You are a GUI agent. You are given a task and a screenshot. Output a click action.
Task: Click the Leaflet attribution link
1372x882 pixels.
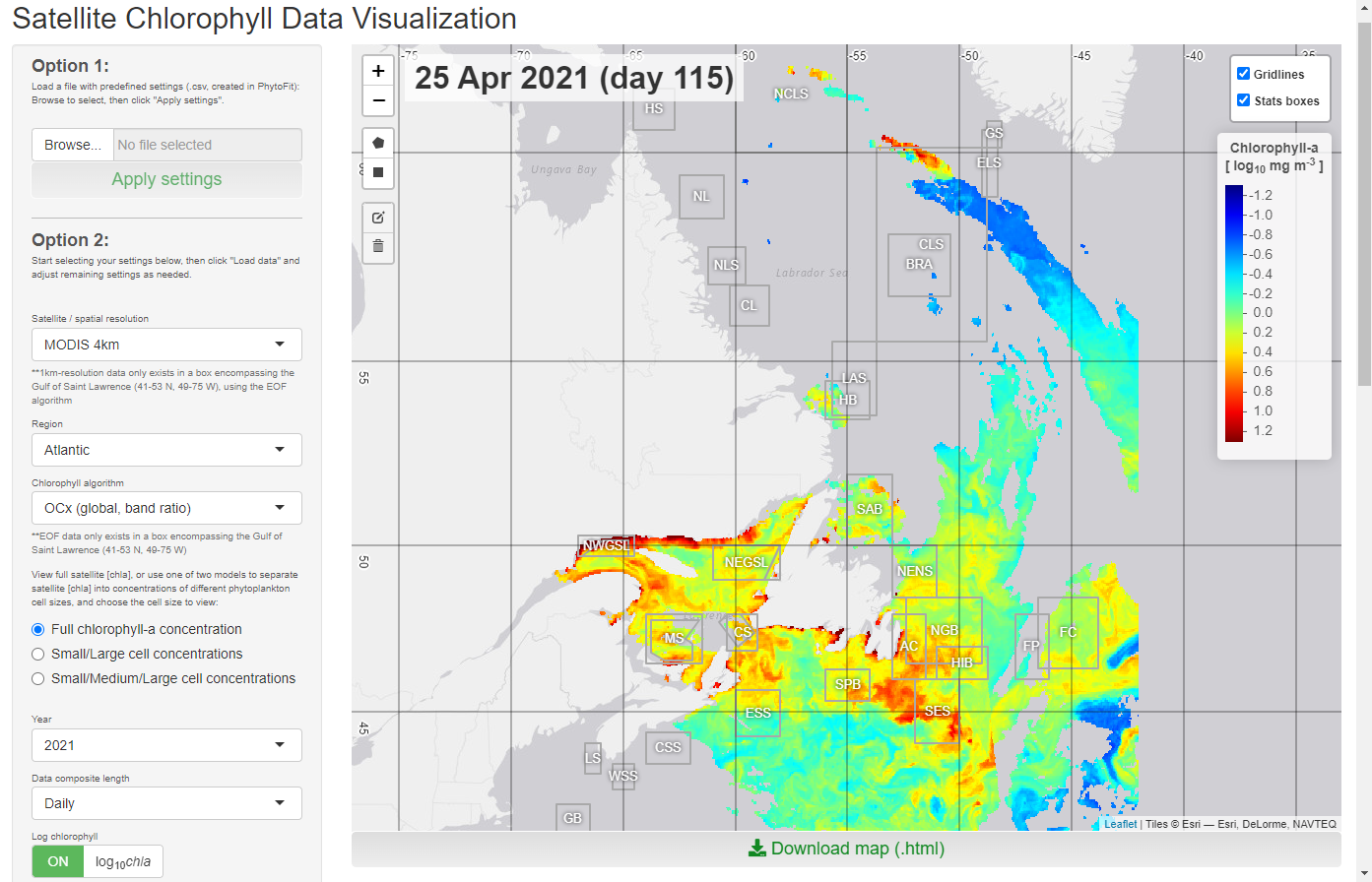tap(1120, 824)
